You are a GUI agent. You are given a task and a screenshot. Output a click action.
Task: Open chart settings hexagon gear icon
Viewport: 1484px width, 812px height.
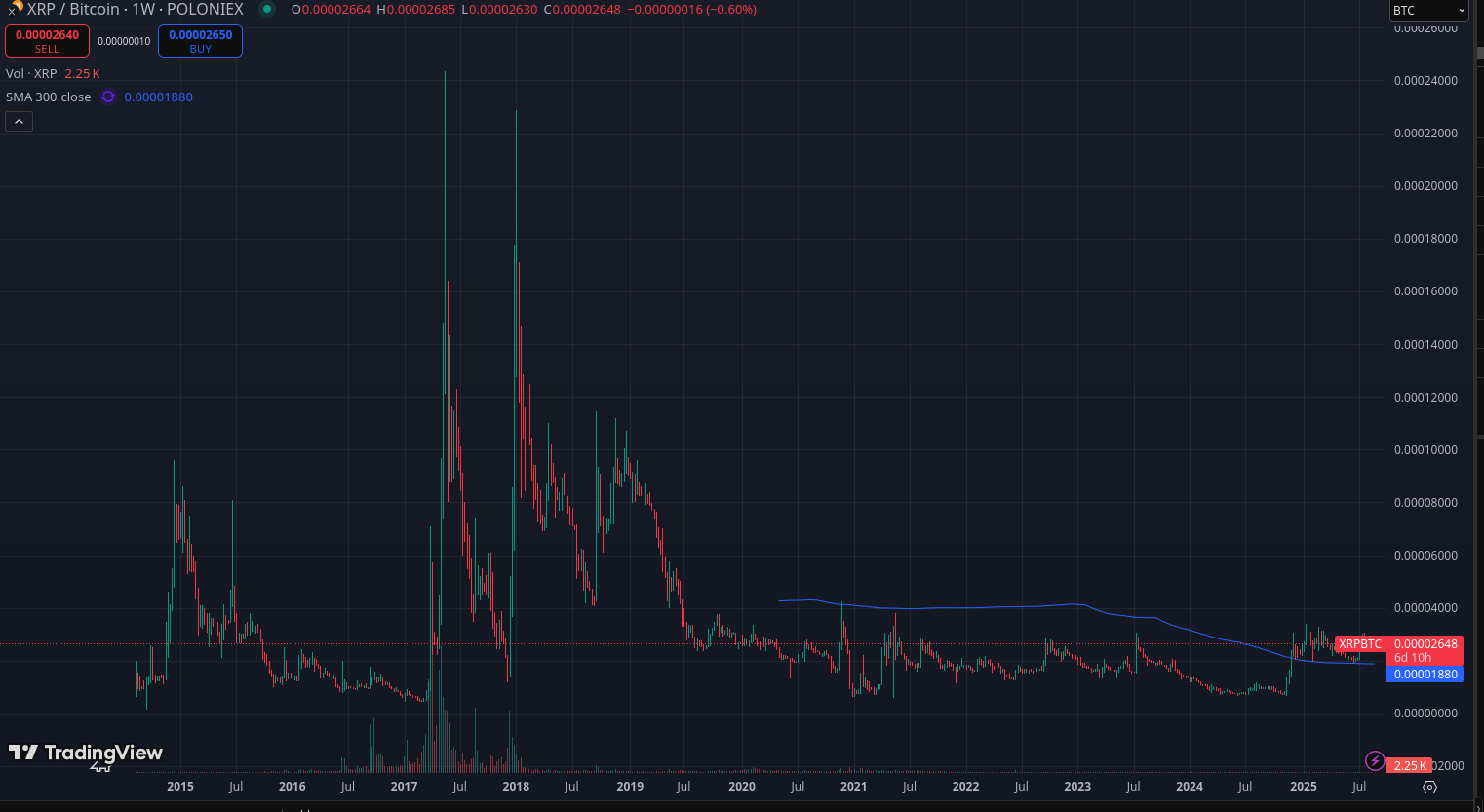[x=1429, y=787]
